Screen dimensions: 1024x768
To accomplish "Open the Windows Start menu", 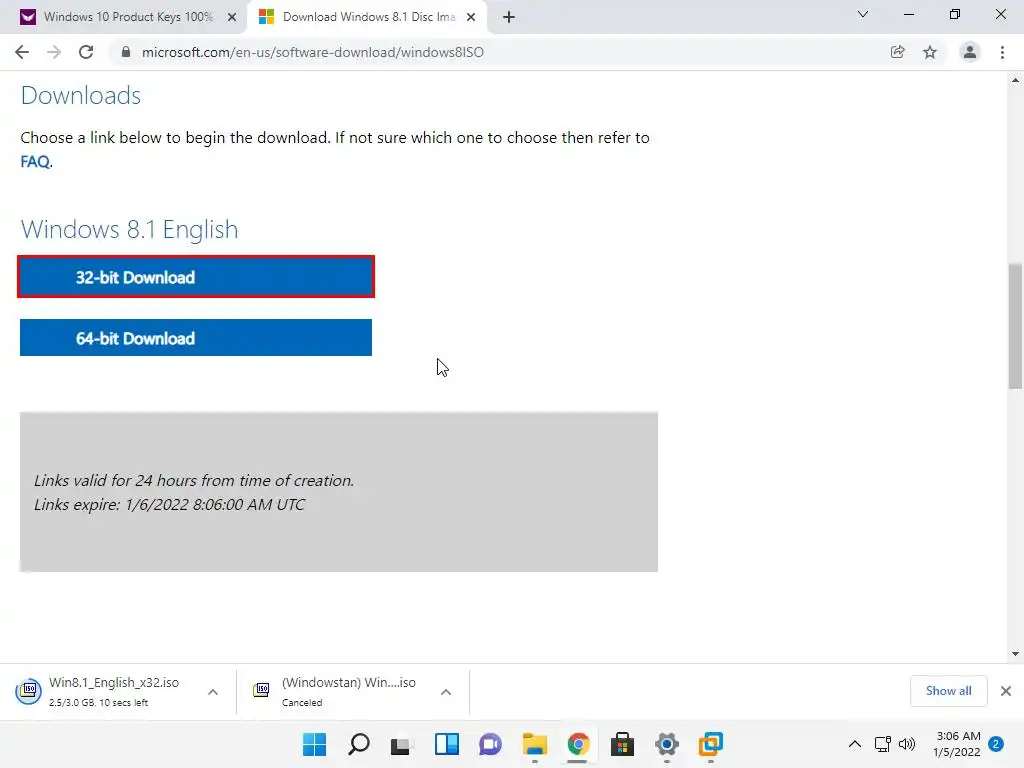I will tap(314, 744).
